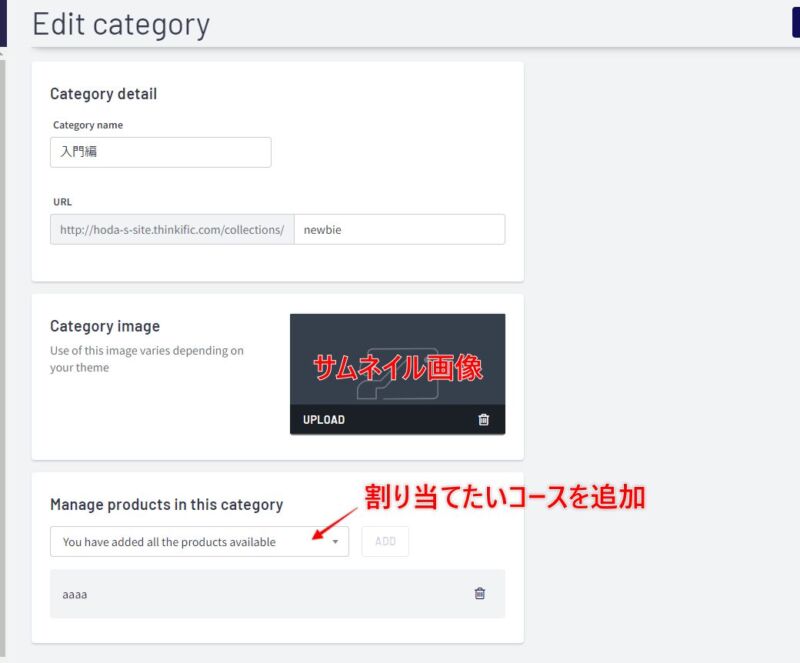Click the Category name label
The image size is (800, 663).
[x=88, y=125]
